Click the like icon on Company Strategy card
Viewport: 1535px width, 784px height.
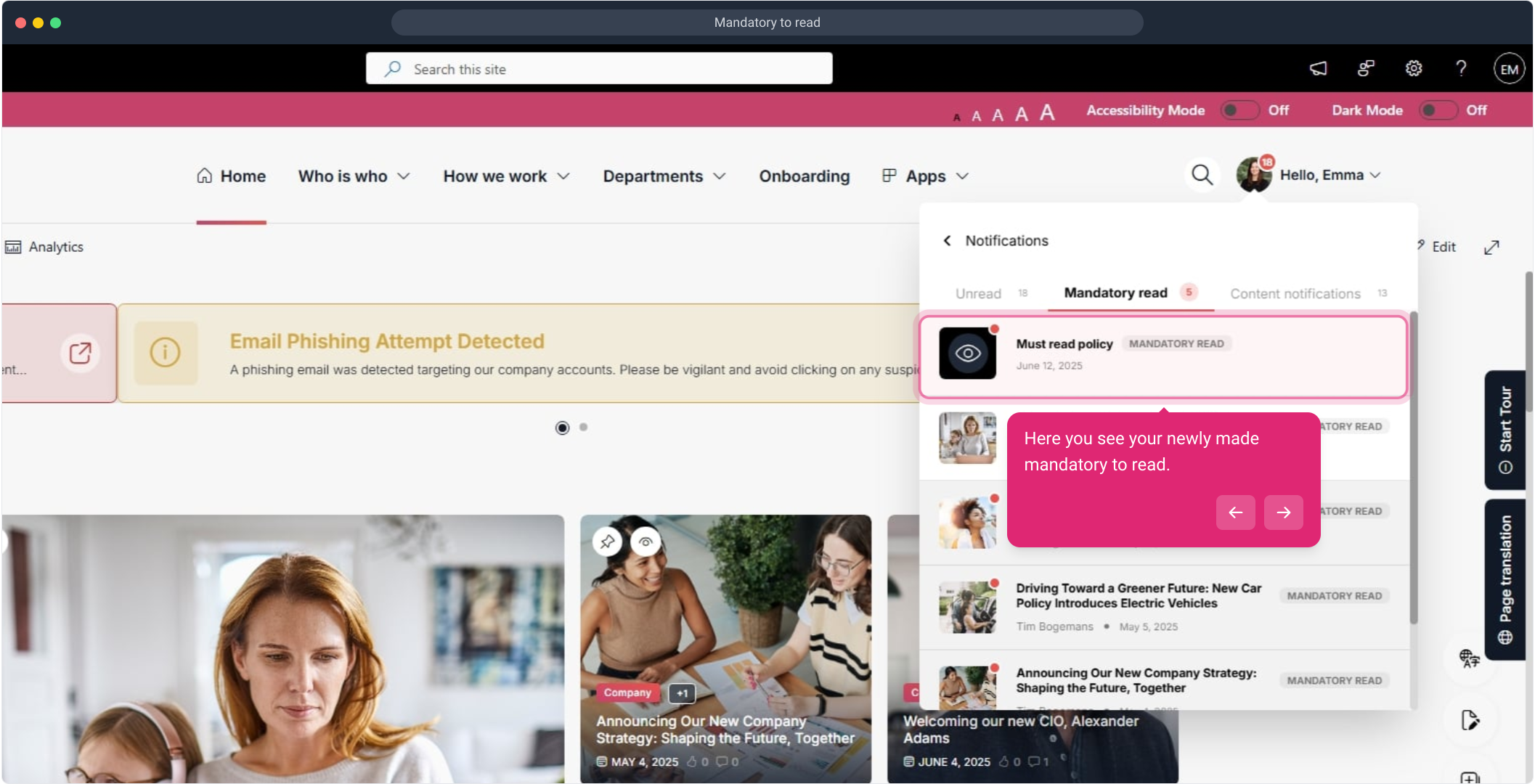(692, 761)
